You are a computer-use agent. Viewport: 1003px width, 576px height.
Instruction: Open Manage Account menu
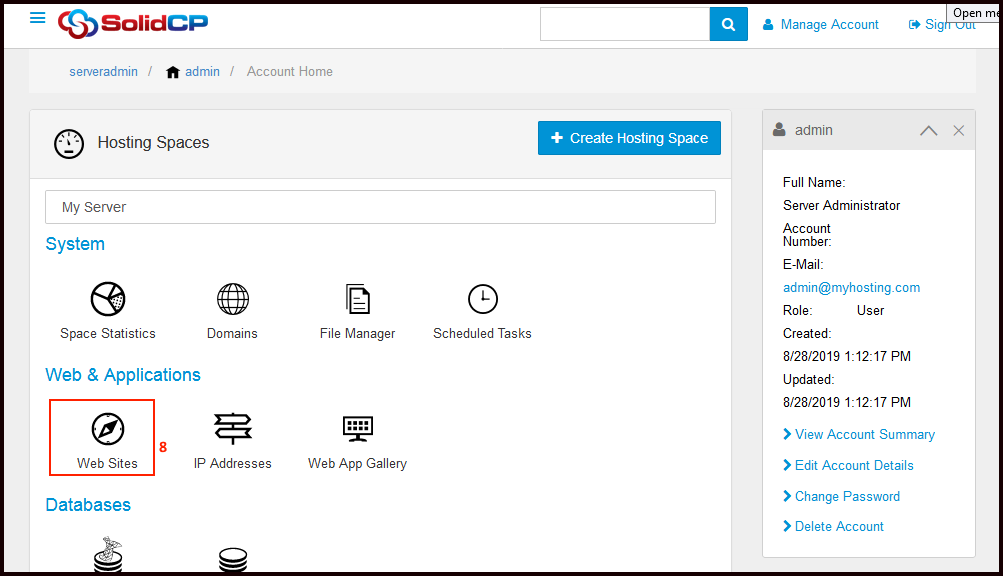[820, 24]
